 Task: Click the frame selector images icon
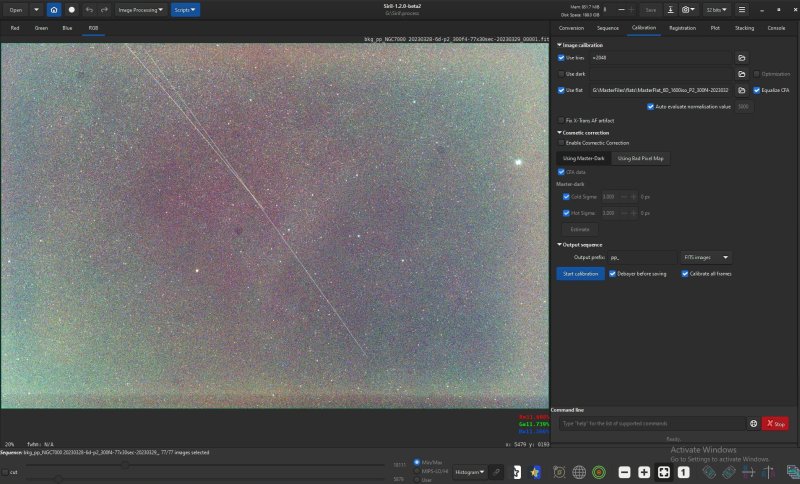coord(793,472)
